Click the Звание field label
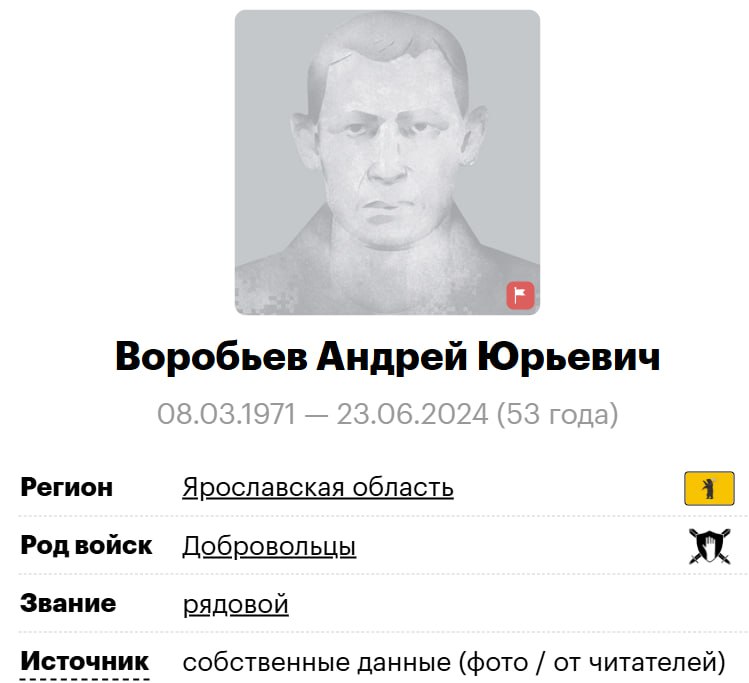The width and height of the screenshot is (749, 683). tap(68, 603)
